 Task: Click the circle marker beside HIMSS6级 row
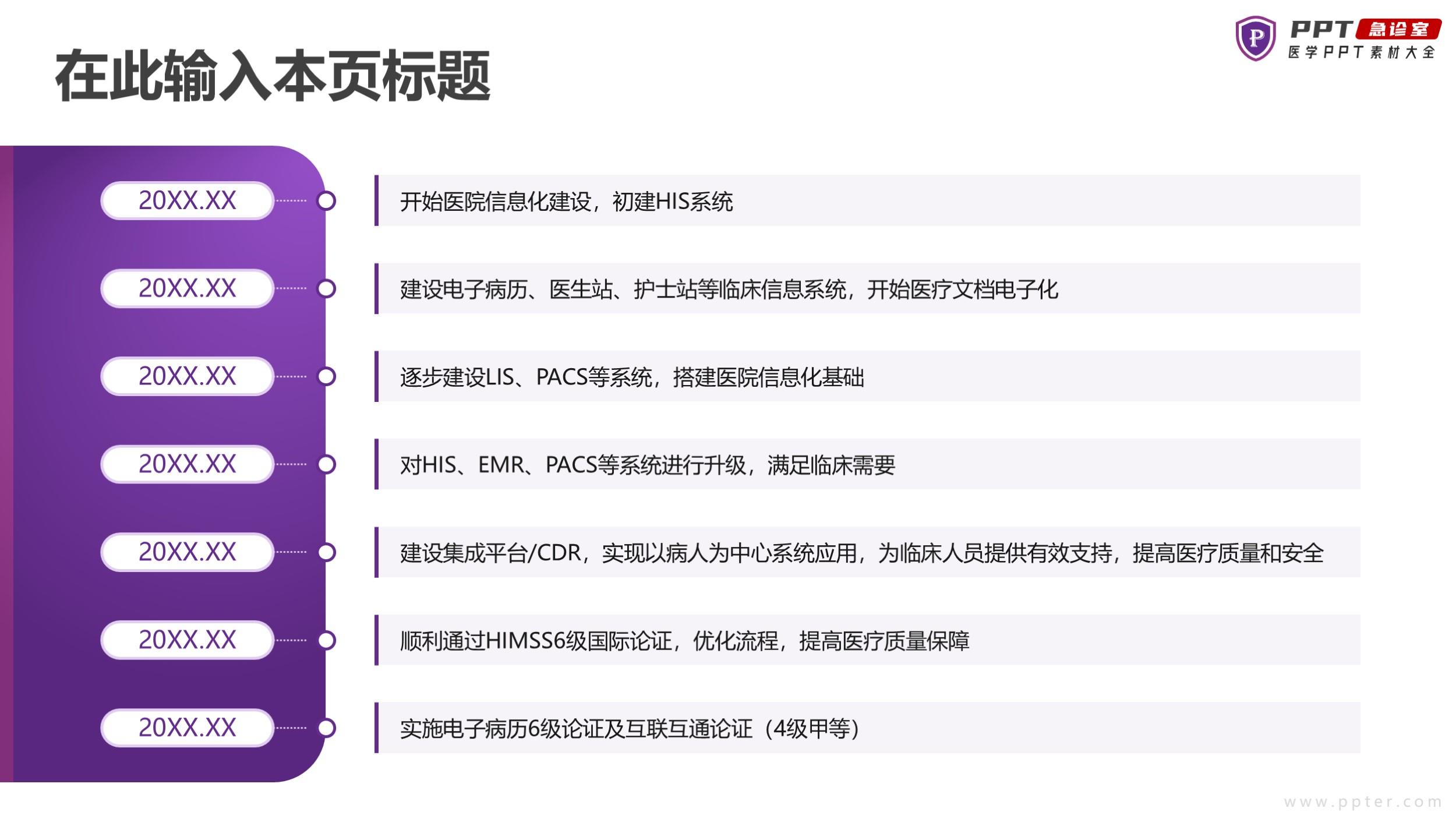(326, 640)
